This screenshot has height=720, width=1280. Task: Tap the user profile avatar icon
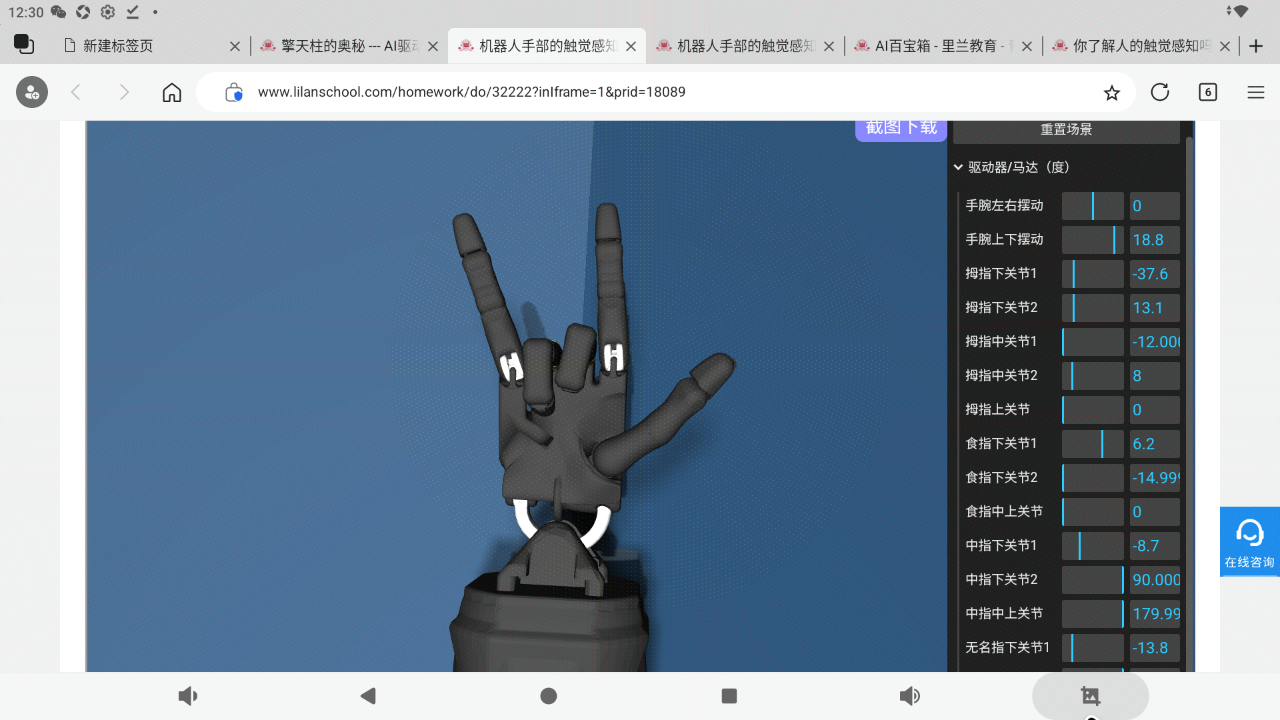[x=31, y=92]
